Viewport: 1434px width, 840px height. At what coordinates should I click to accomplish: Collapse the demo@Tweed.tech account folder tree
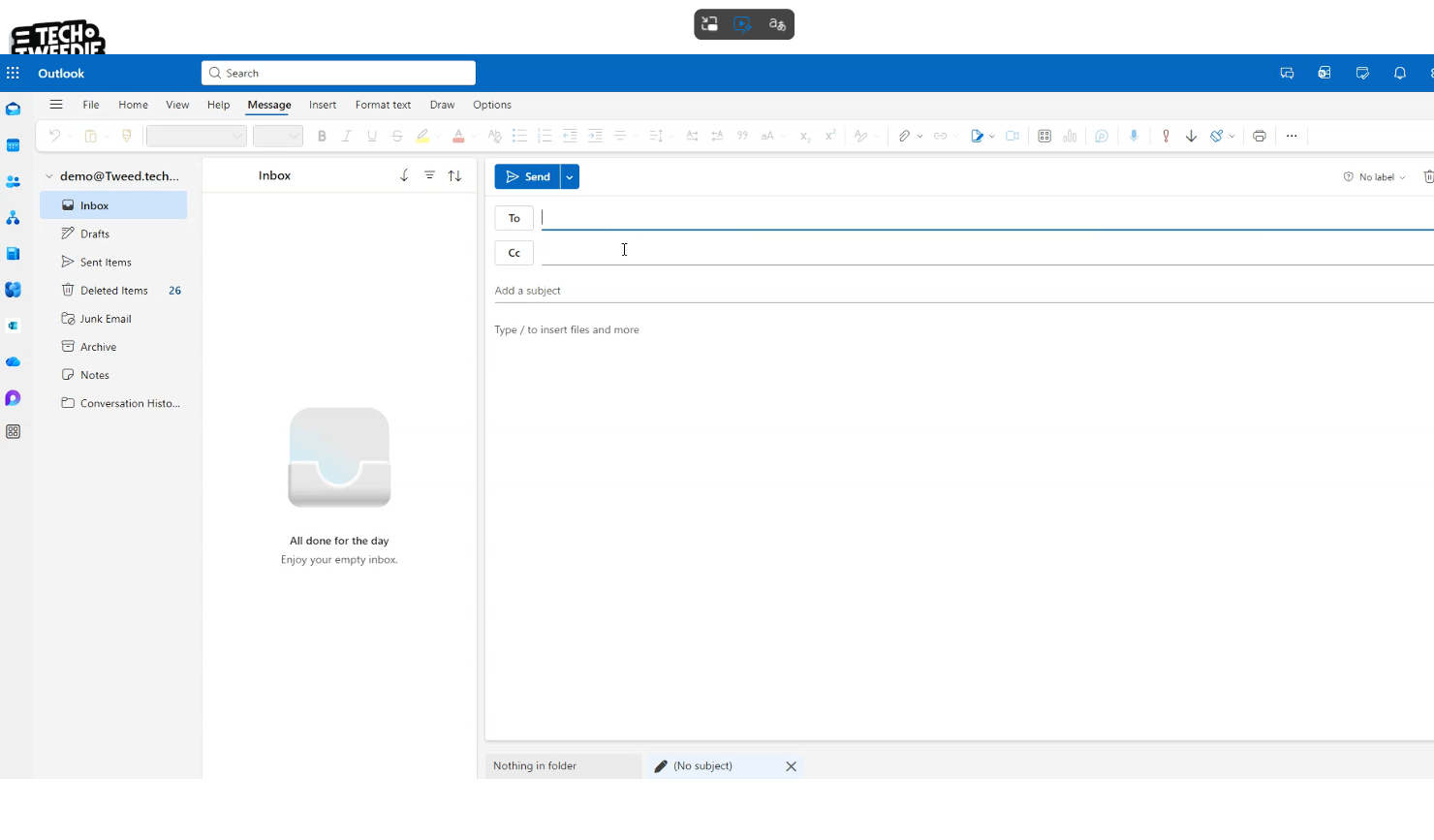tap(49, 176)
